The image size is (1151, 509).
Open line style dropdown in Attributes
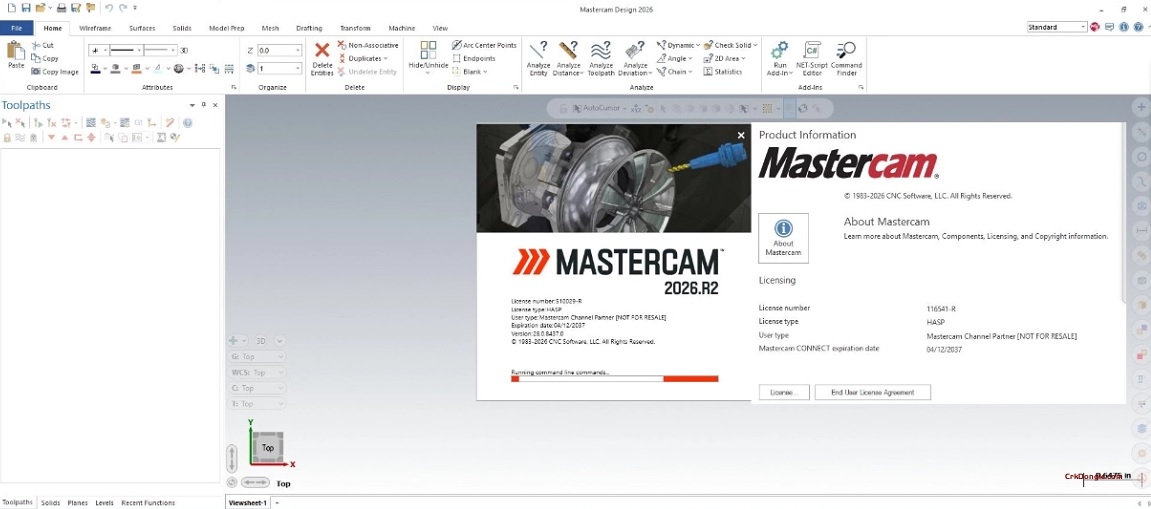tap(139, 50)
